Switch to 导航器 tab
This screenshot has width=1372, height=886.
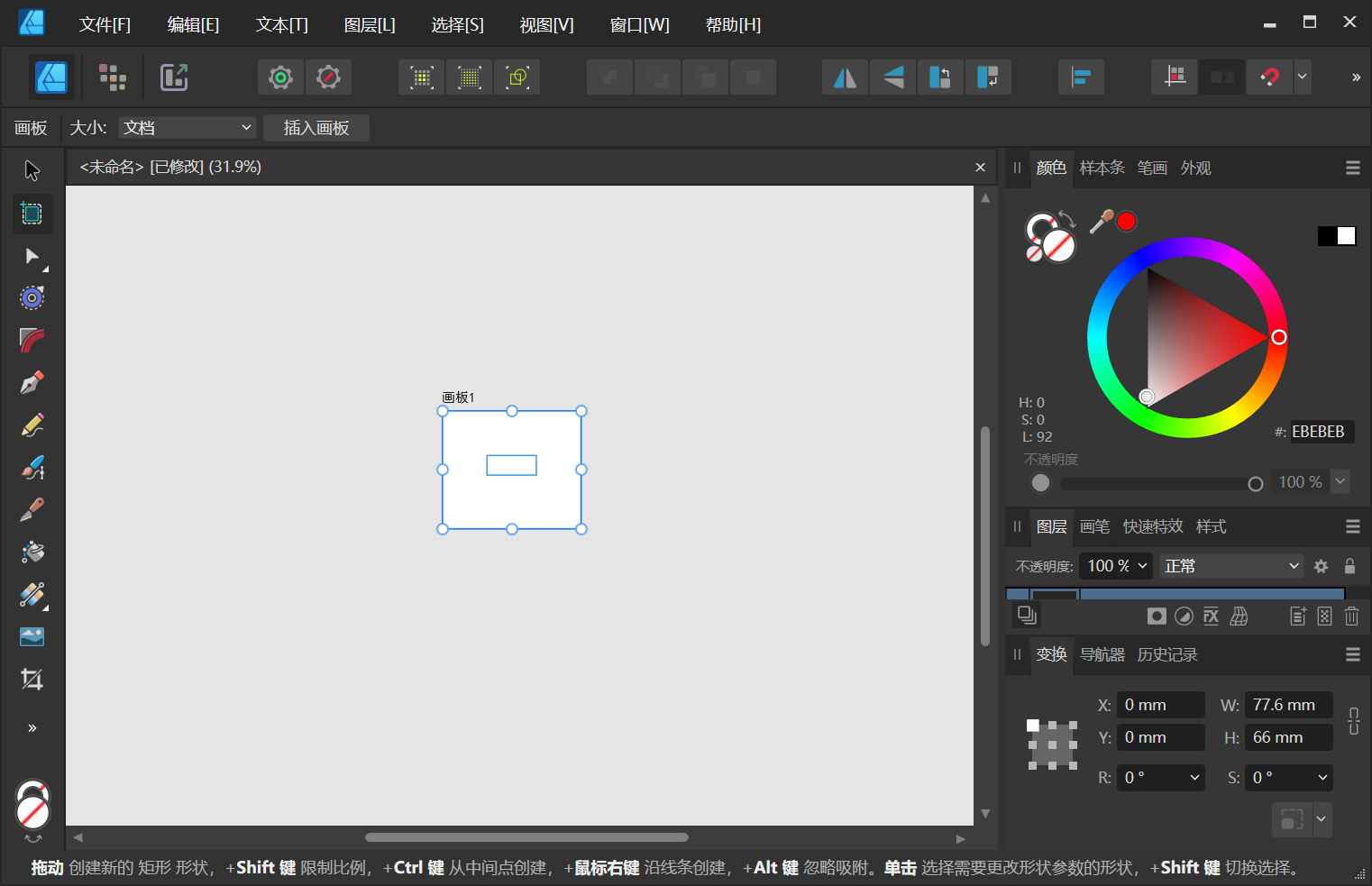click(x=1102, y=654)
